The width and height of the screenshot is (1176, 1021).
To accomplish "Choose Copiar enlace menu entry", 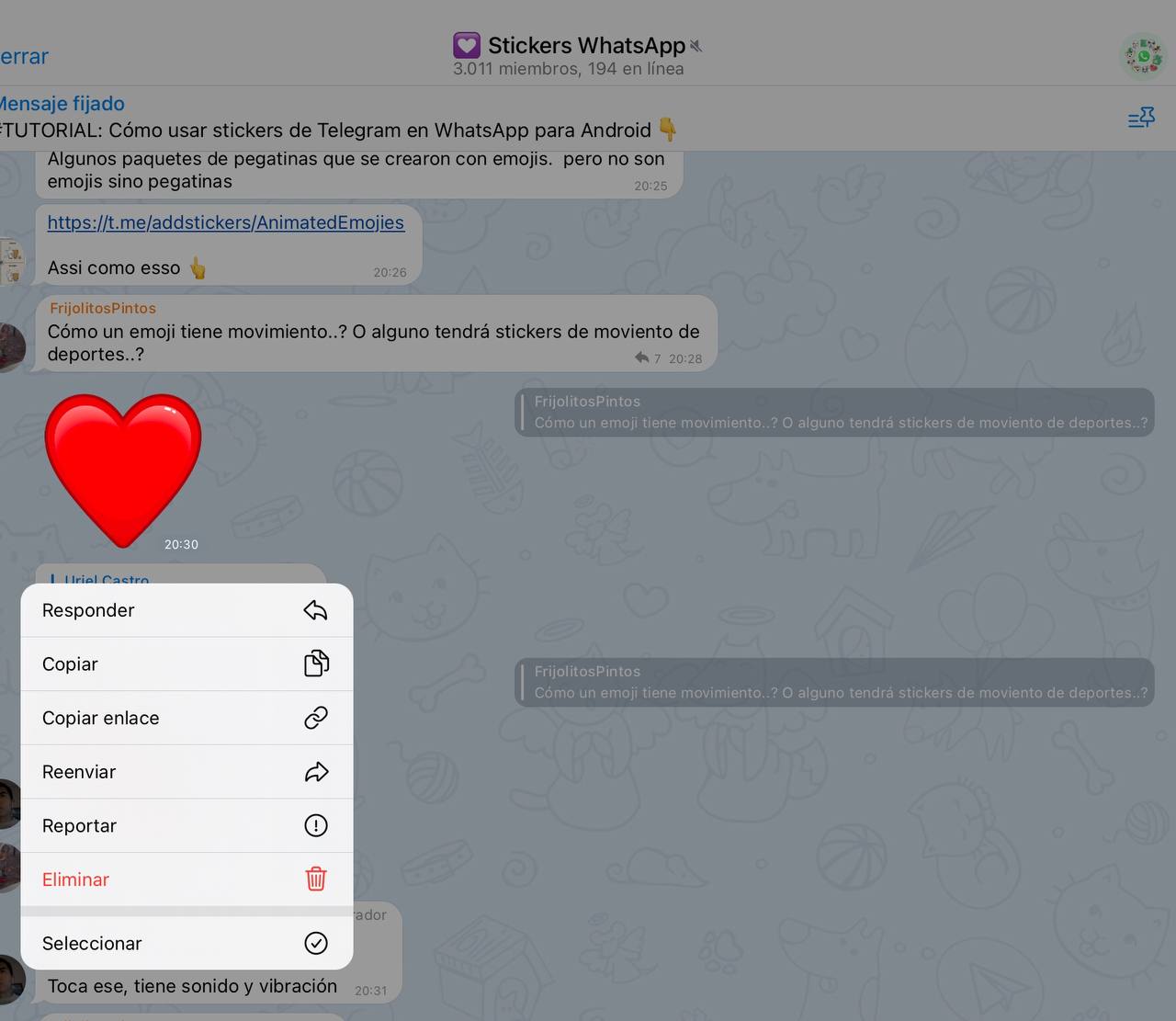I will coord(187,718).
